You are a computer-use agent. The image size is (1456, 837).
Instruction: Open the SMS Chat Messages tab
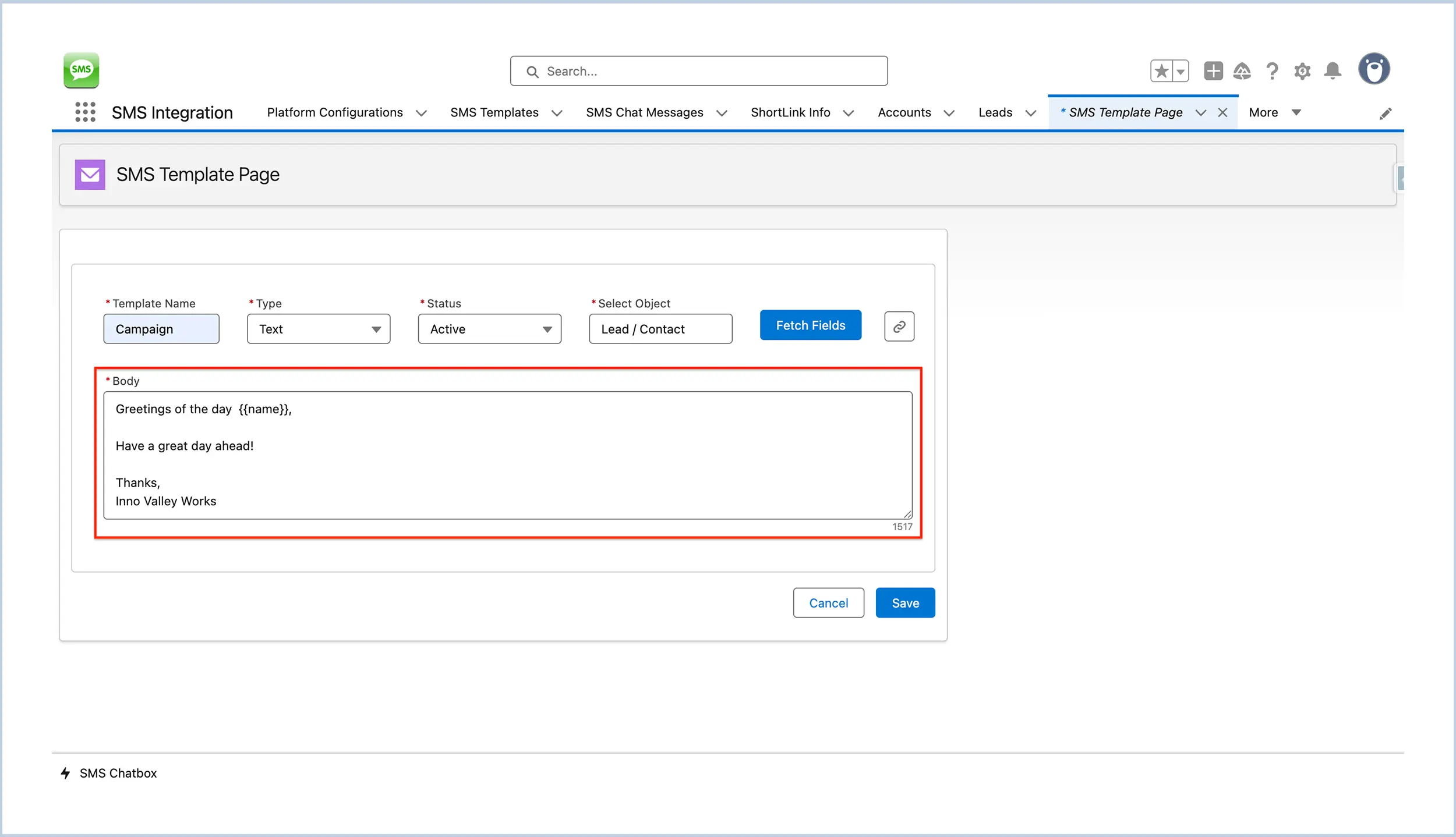tap(645, 112)
